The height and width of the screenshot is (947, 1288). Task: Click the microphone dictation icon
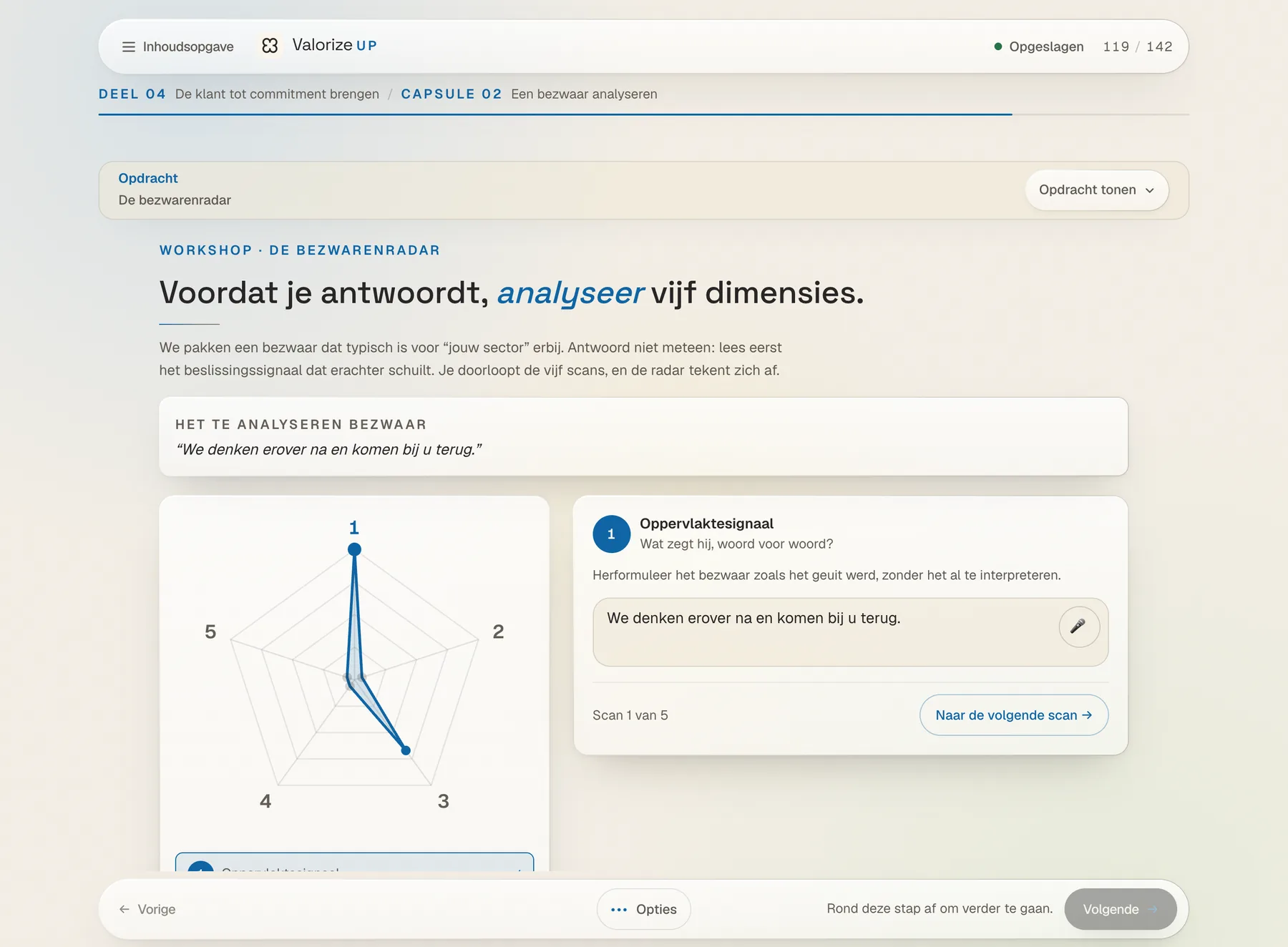click(x=1078, y=627)
